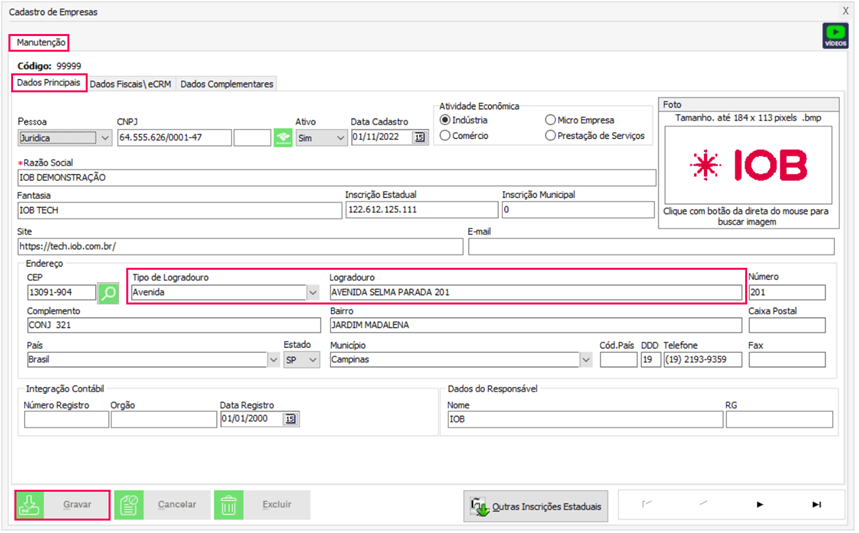Screen dimensions: 859x533
Task: Click the Gravar button
Action: 63,505
